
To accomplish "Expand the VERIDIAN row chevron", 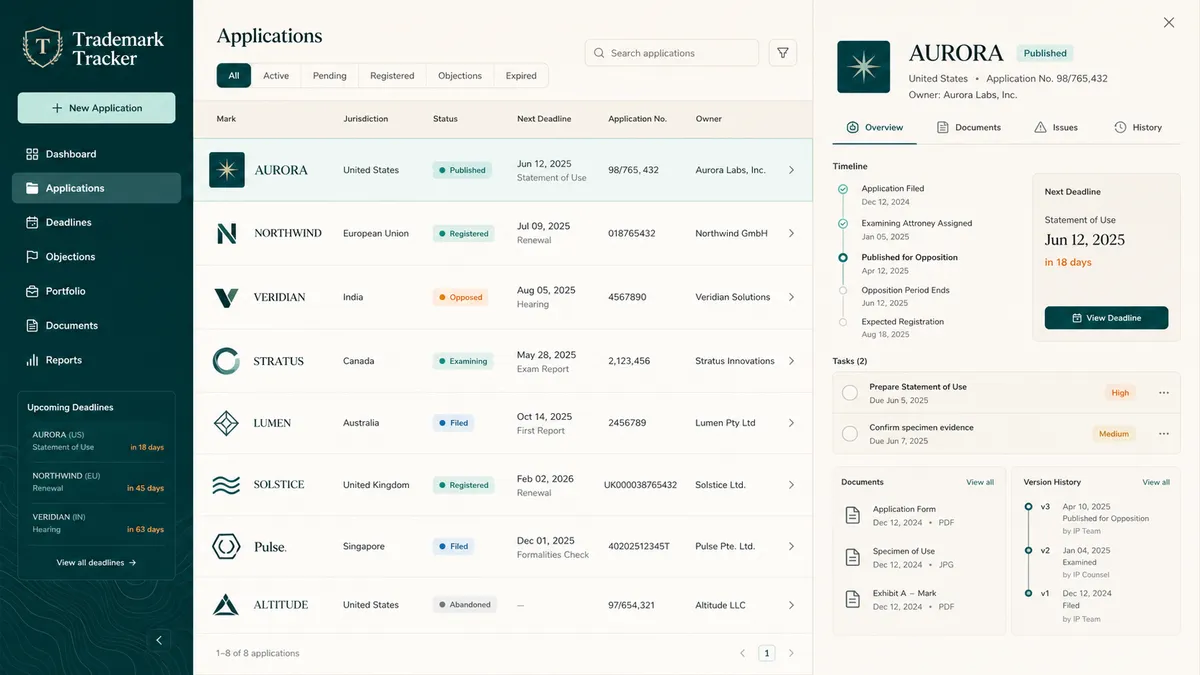I will [791, 297].
